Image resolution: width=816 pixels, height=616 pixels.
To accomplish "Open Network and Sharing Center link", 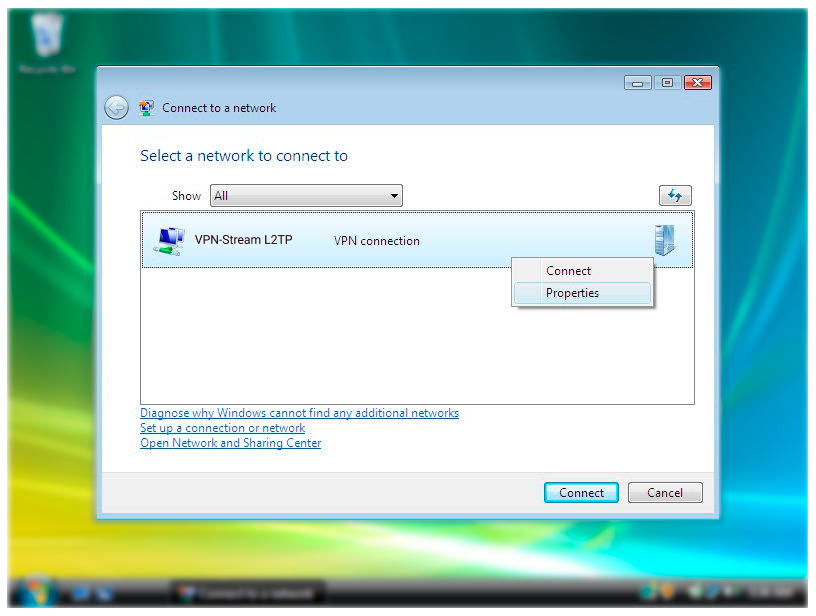I will pyautogui.click(x=231, y=443).
